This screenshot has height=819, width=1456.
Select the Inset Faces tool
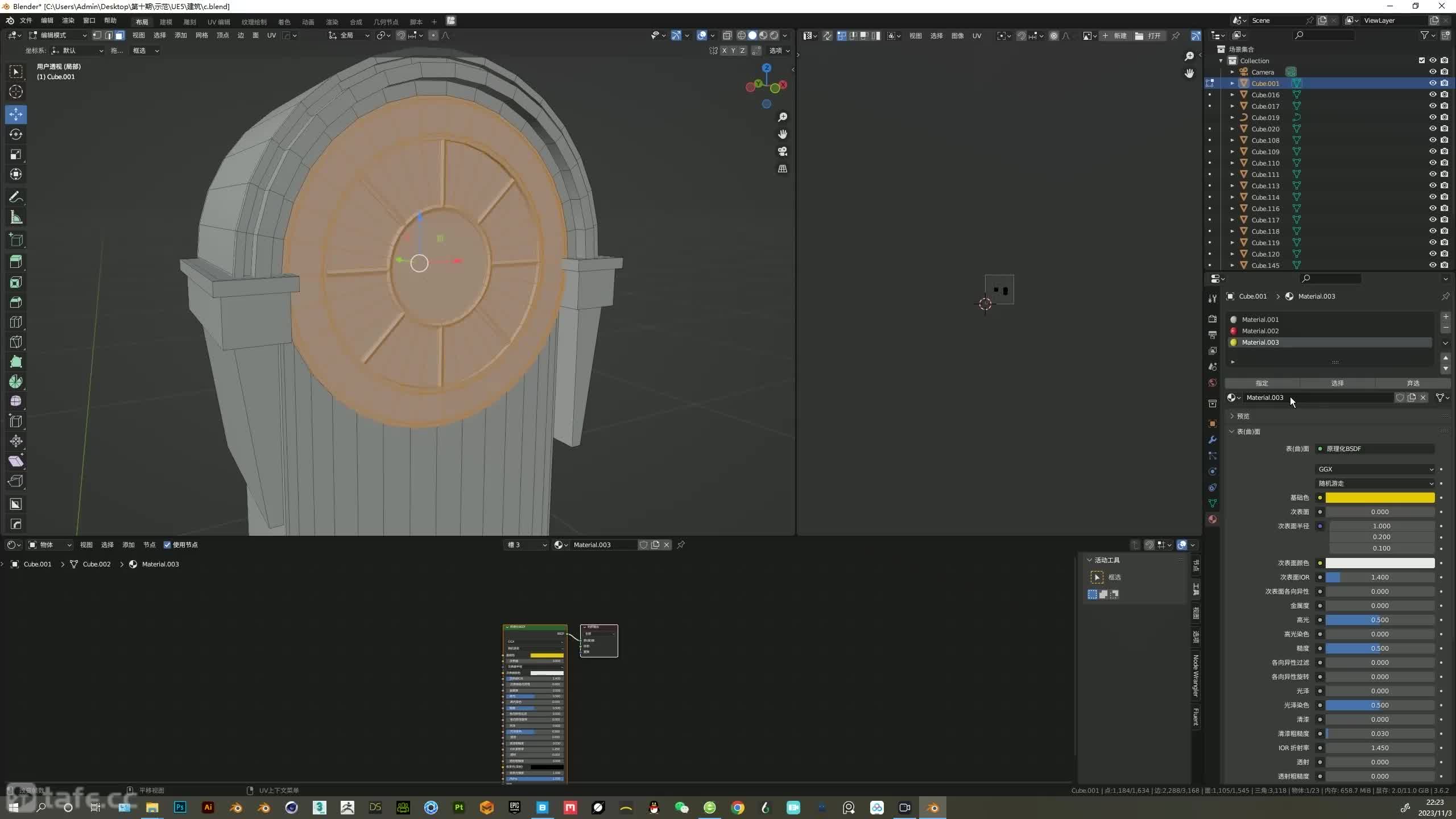(16, 282)
